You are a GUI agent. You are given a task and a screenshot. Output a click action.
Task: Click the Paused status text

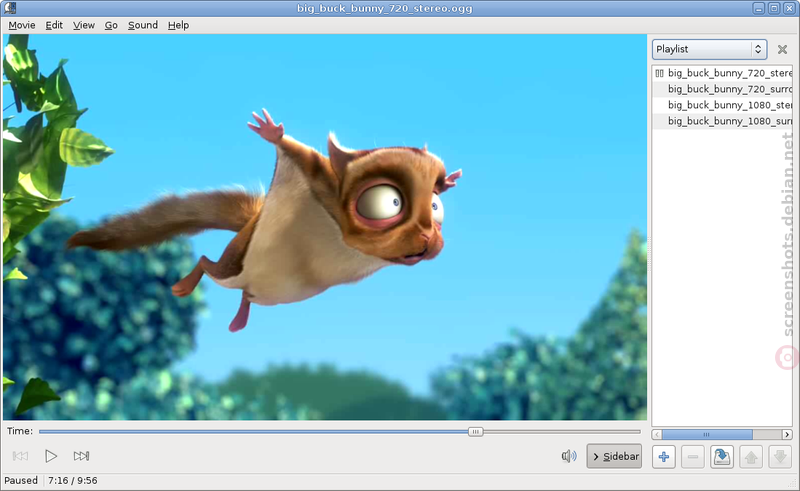point(21,480)
